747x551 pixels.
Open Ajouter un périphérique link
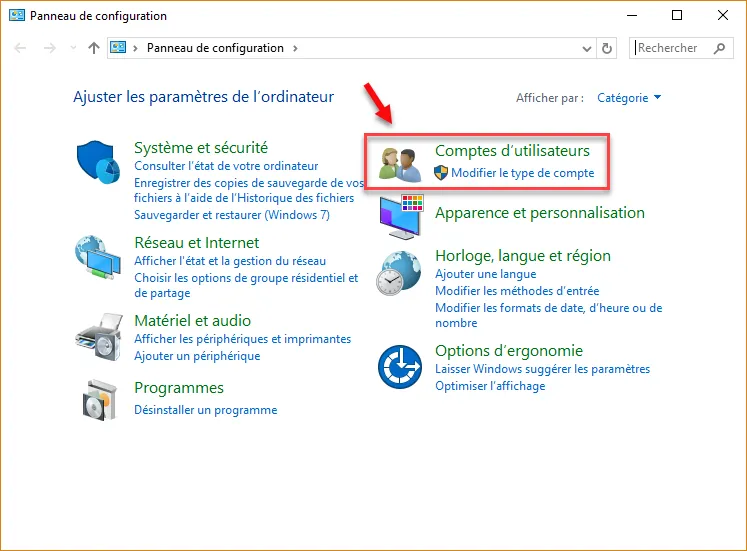(x=197, y=356)
